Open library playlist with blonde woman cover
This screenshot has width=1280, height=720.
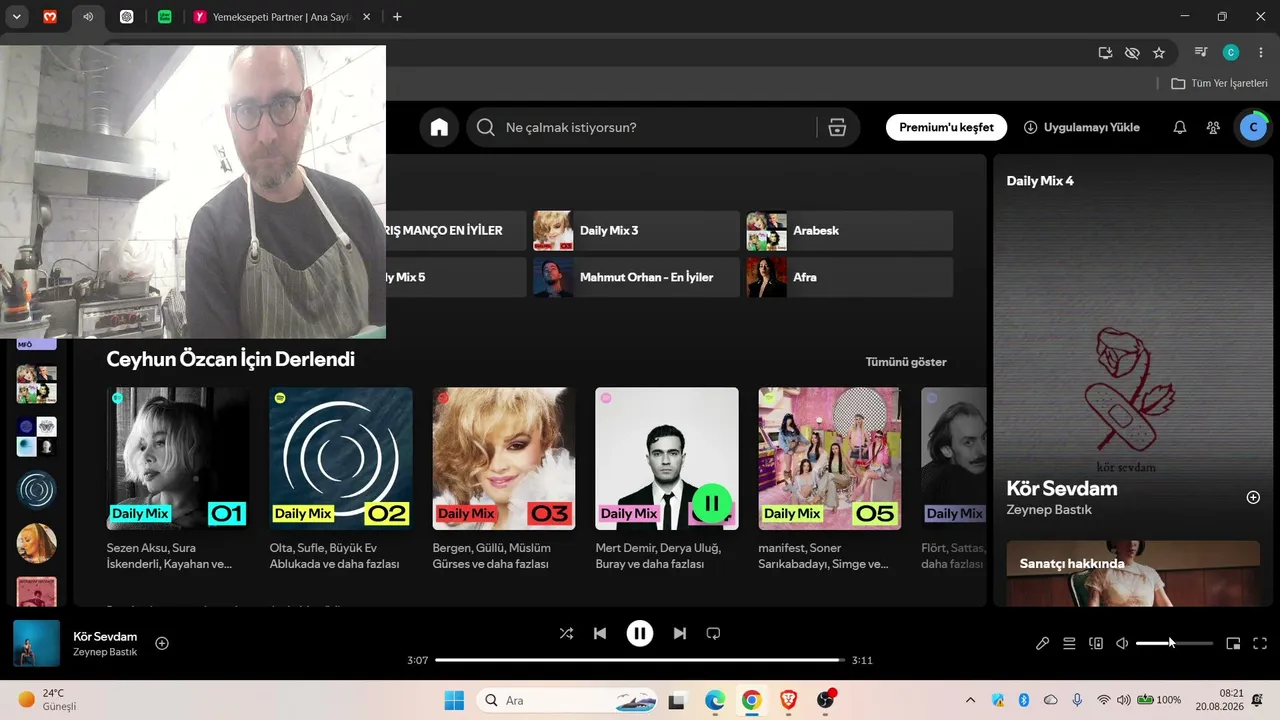37,543
